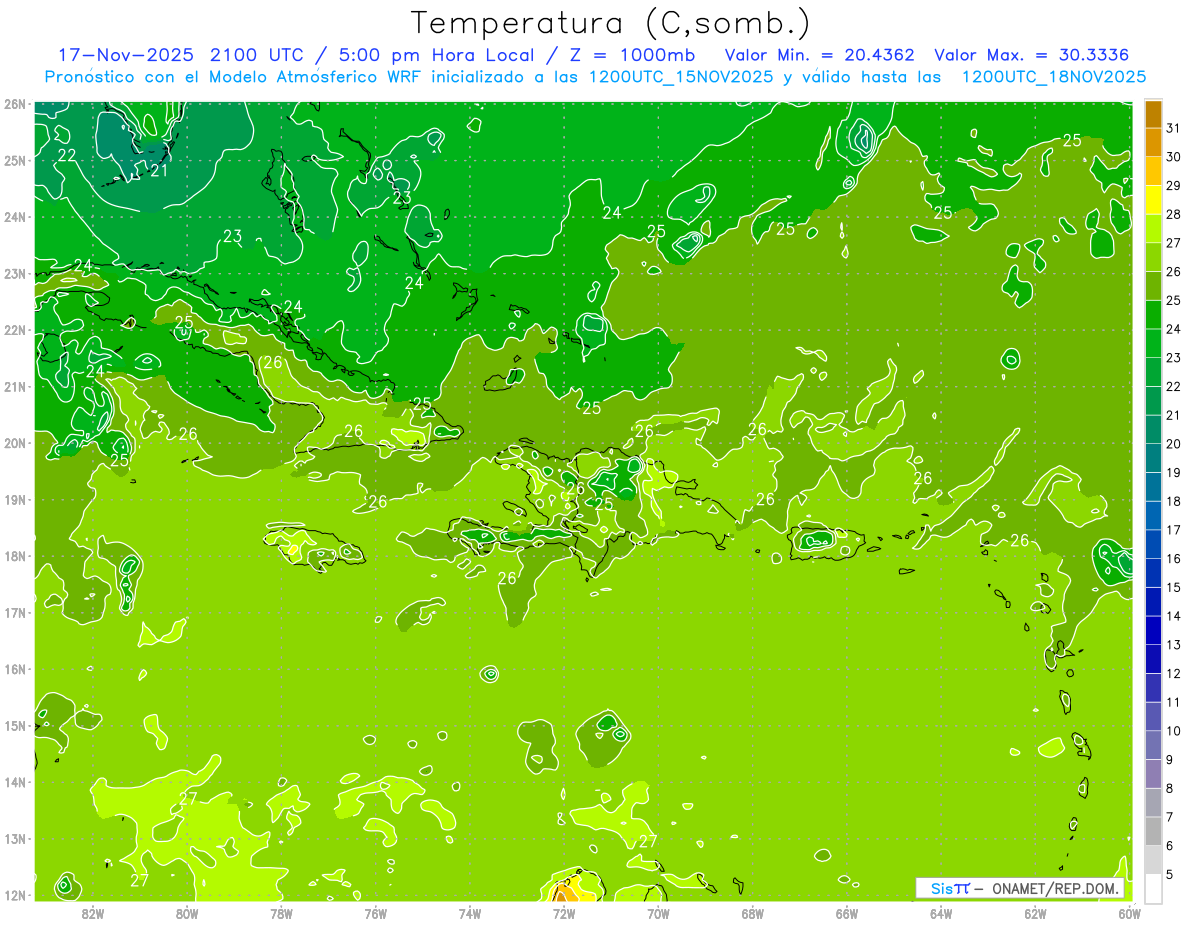Click the gray legend swatch between 6 and 7

click(1153, 832)
